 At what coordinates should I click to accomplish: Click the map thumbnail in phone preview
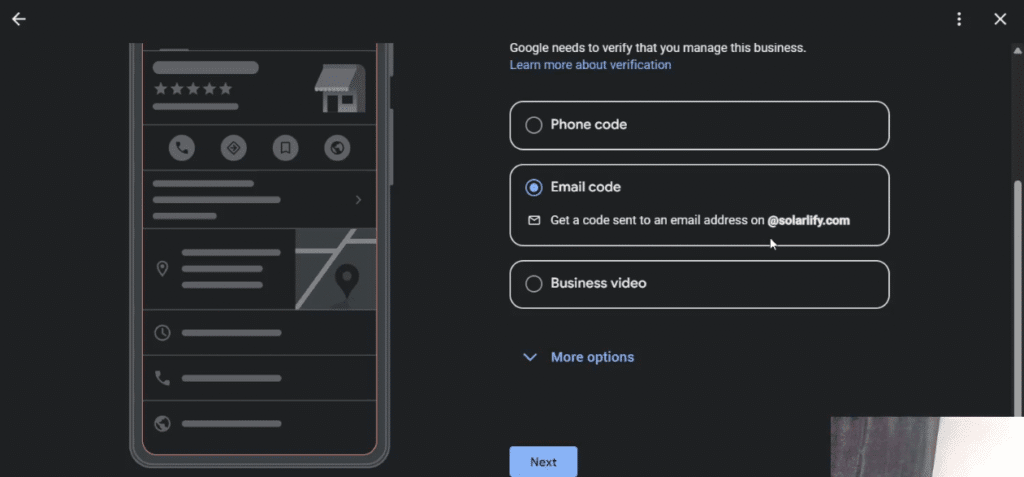click(335, 269)
